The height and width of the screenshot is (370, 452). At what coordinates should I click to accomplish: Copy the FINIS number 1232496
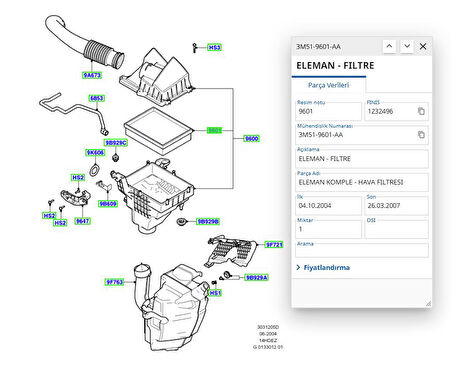coord(421,111)
